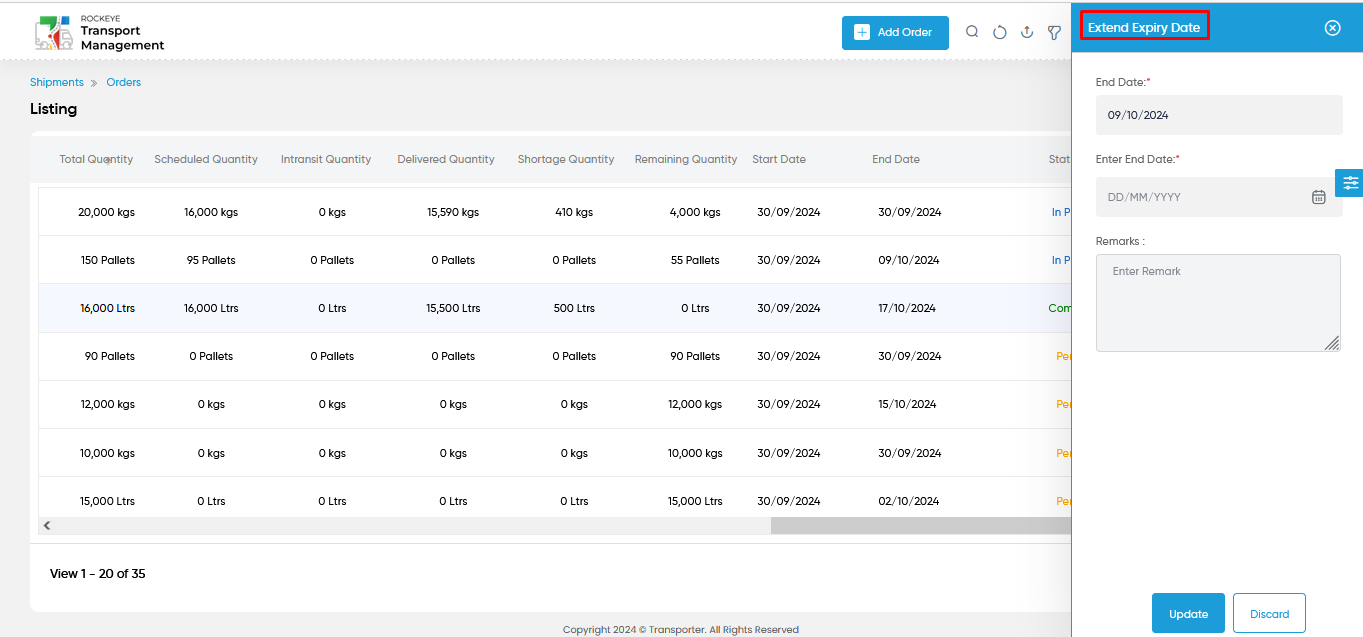The width and height of the screenshot is (1363, 637).
Task: Click the Discard button
Action: [1269, 613]
